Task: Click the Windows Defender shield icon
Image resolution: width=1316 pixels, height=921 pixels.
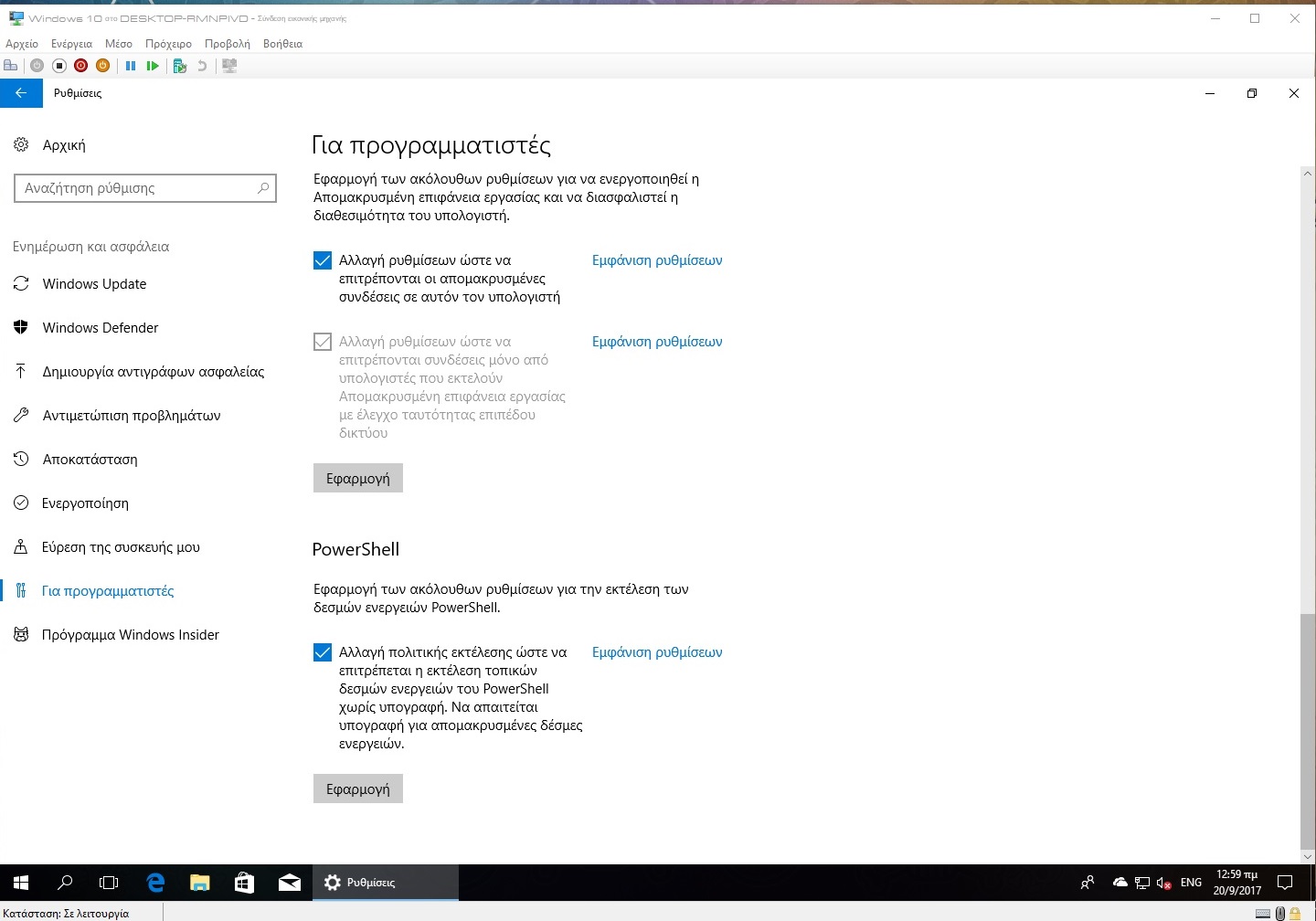Action: pos(21,327)
